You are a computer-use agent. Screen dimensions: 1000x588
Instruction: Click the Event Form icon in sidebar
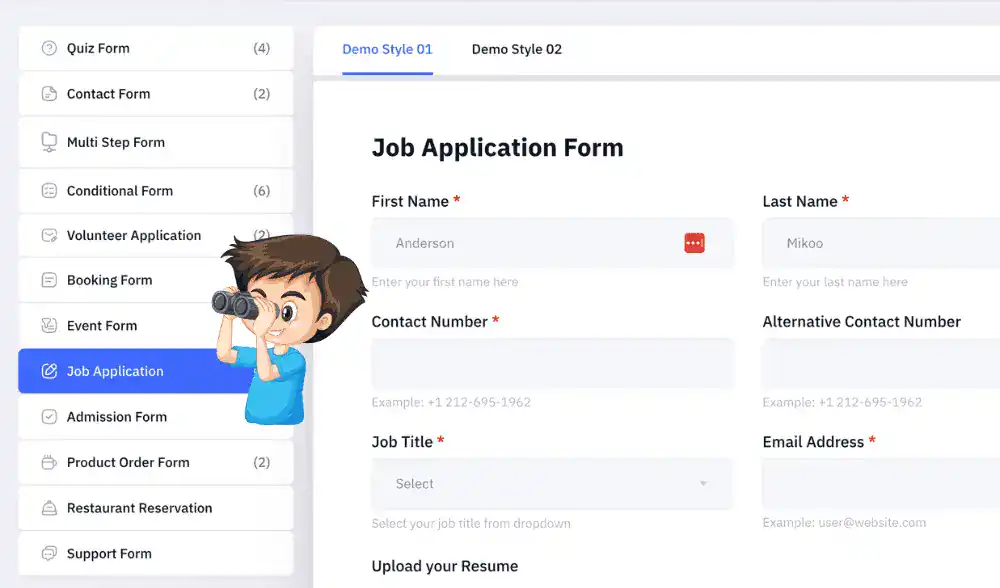(49, 326)
